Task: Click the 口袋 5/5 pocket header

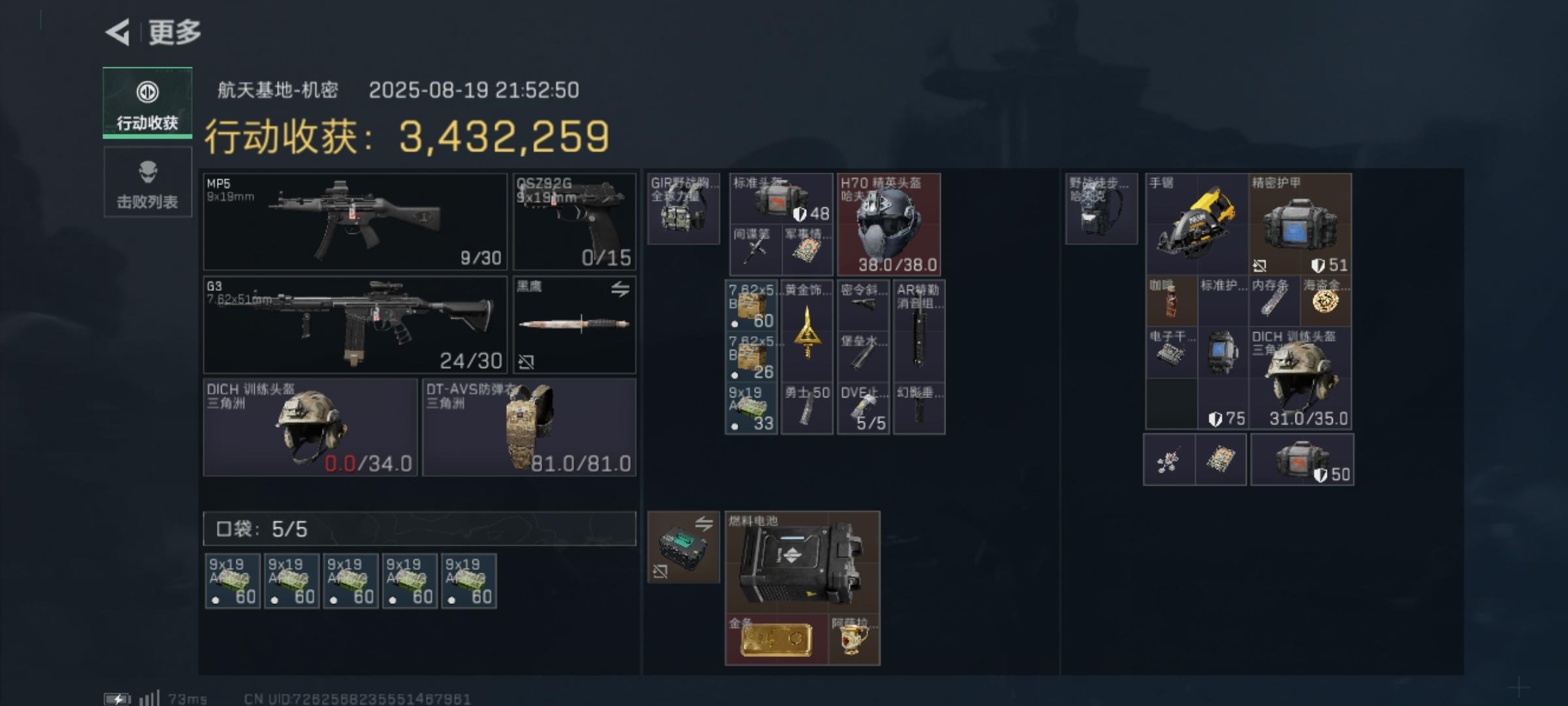Action: (419, 528)
